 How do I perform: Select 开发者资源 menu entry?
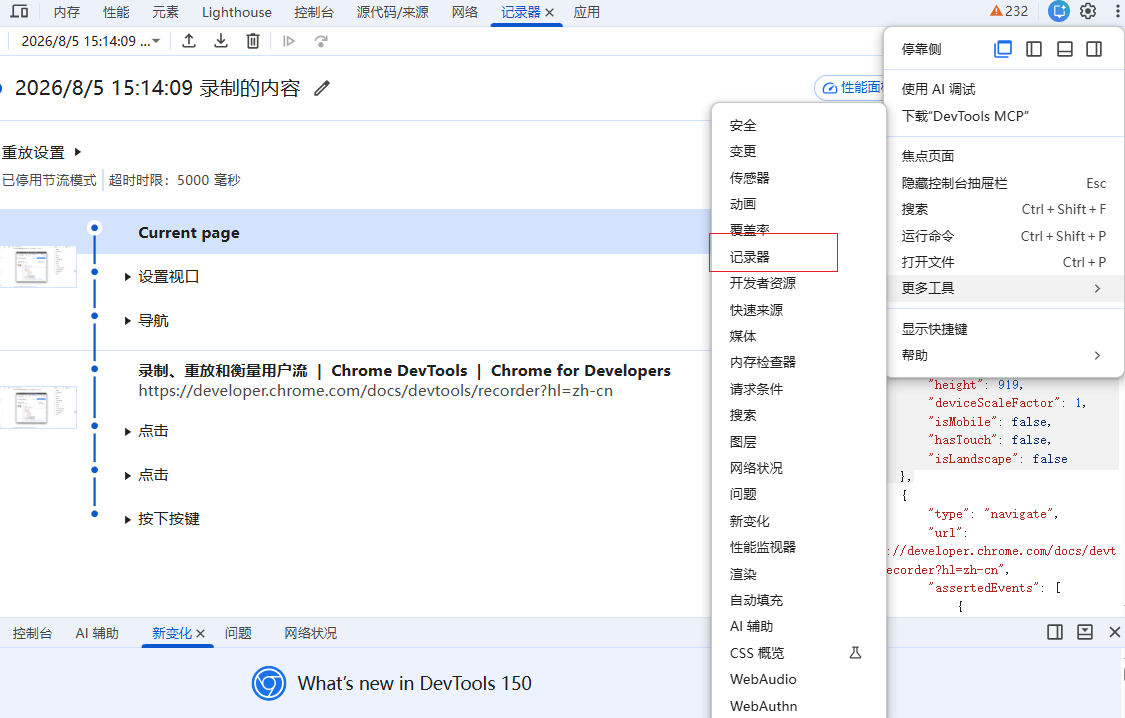coord(799,283)
